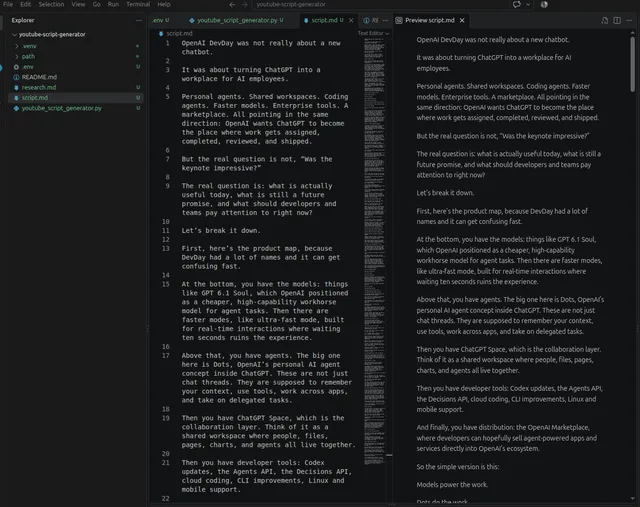This screenshot has width=640, height=507.
Task: Click the scroll down arrow in preview pane
Action: [633, 498]
